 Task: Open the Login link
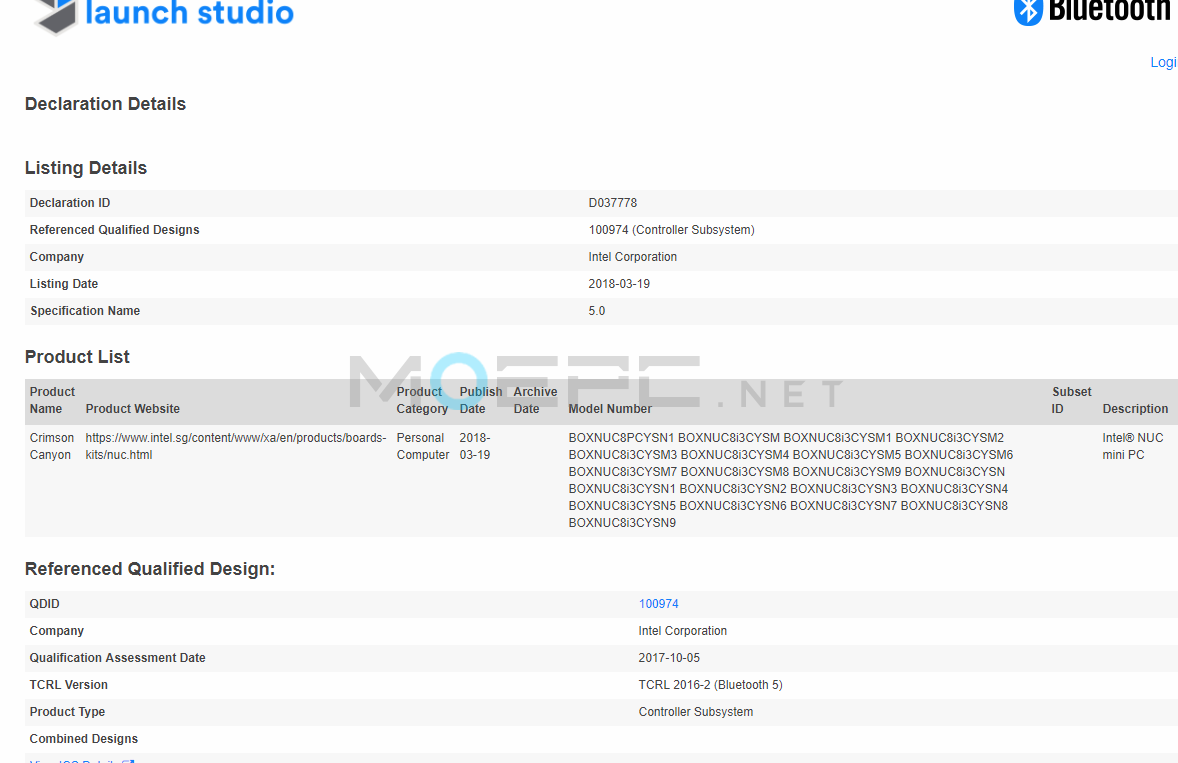pyautogui.click(x=1164, y=62)
